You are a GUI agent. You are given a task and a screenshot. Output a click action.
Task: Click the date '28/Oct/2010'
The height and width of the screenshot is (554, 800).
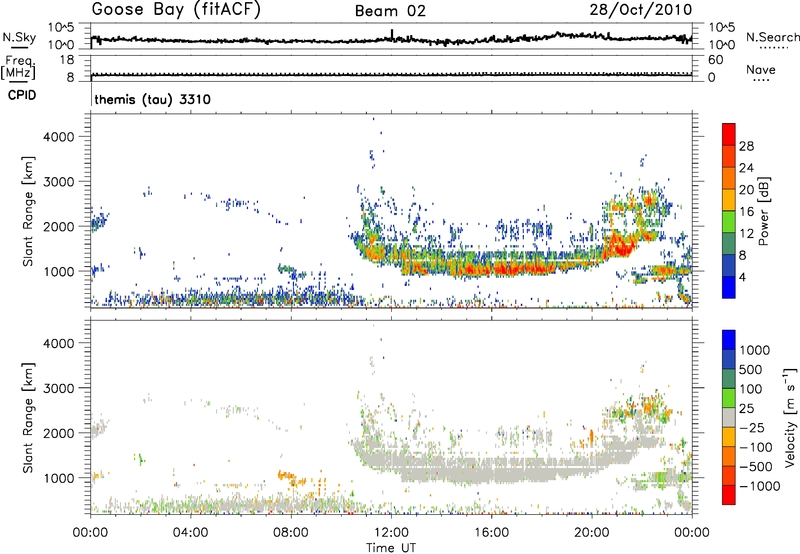[x=641, y=10]
